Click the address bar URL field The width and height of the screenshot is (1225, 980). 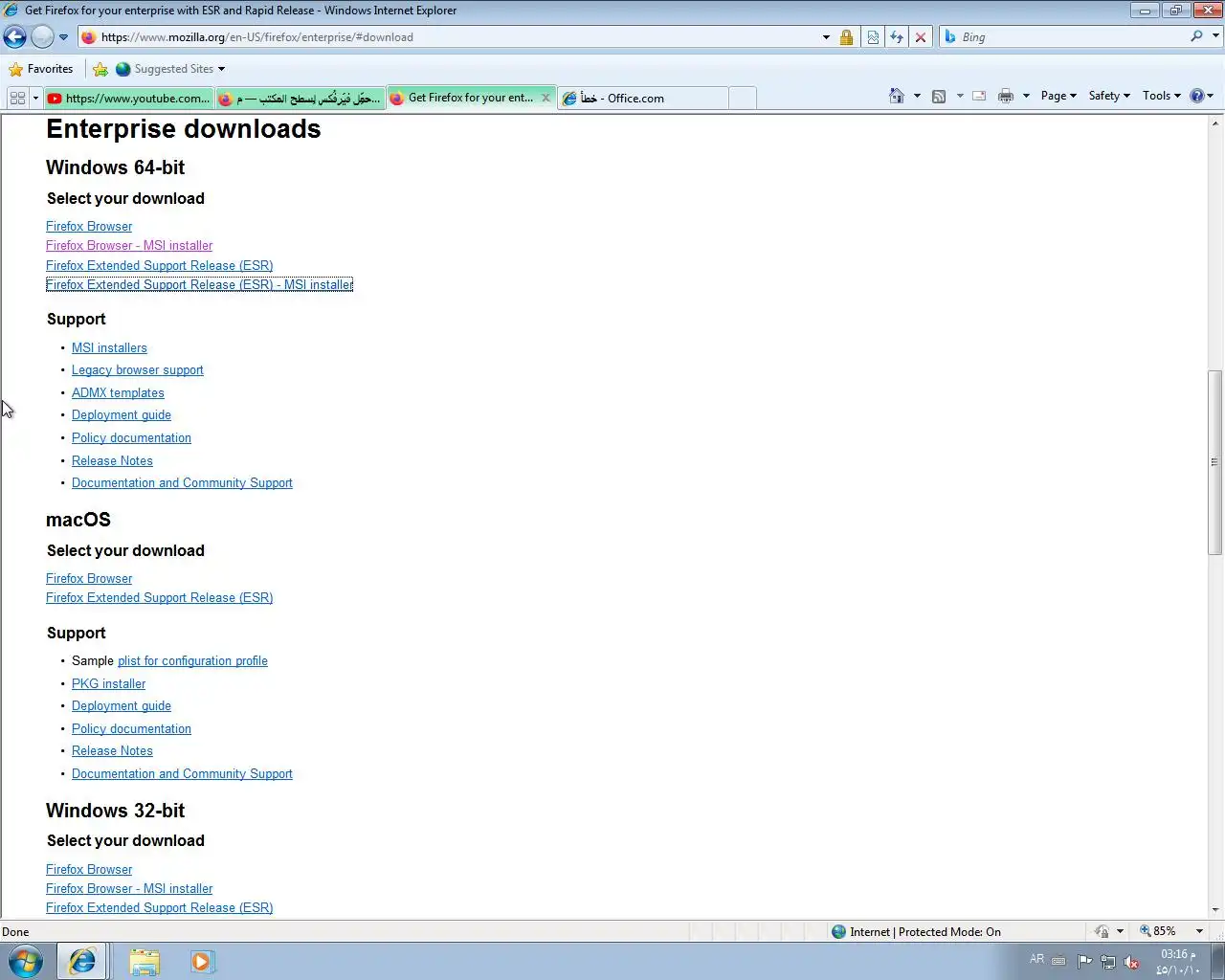pos(450,37)
